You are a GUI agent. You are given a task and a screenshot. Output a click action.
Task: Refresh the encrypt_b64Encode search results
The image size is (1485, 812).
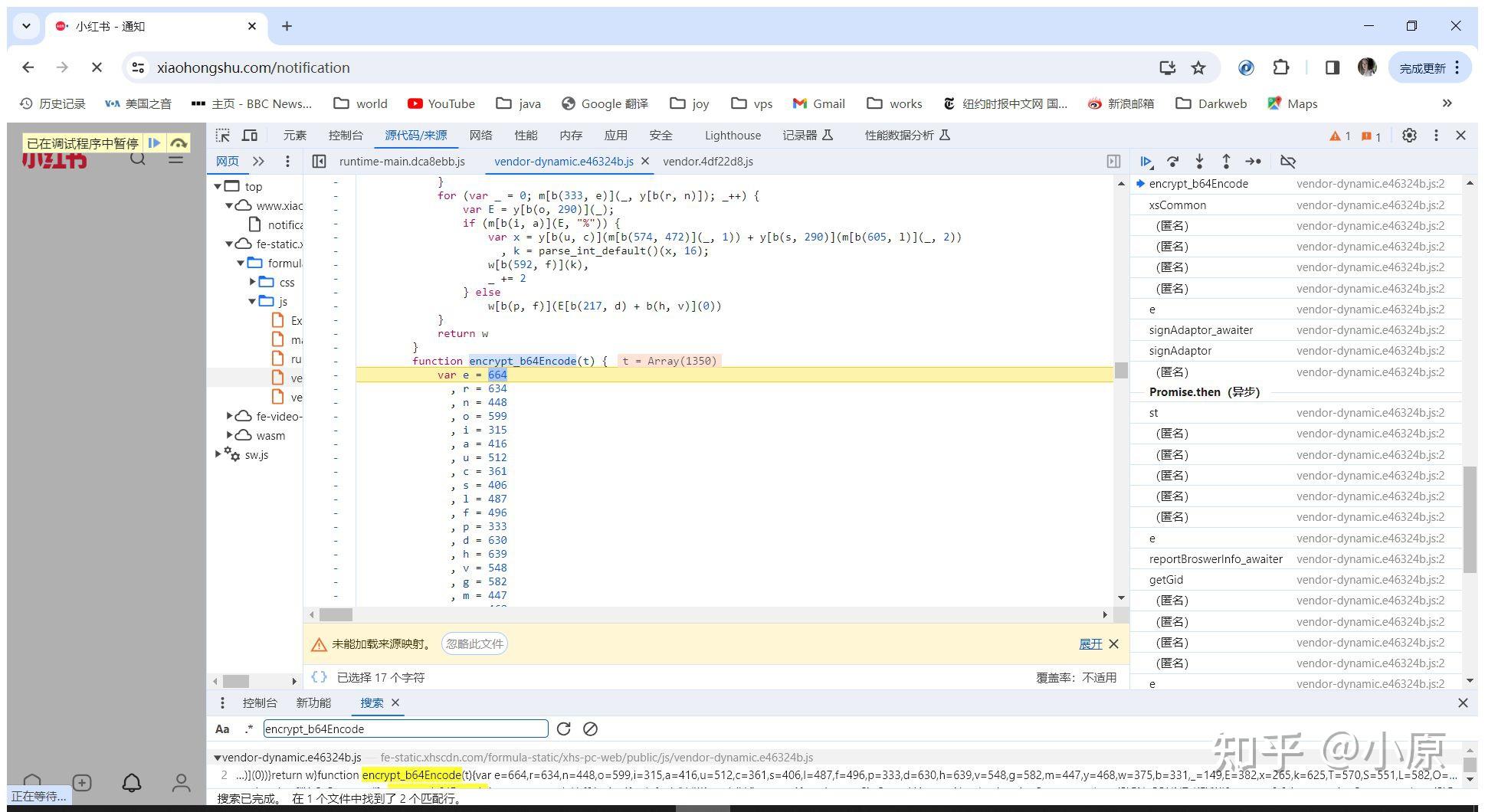(564, 729)
